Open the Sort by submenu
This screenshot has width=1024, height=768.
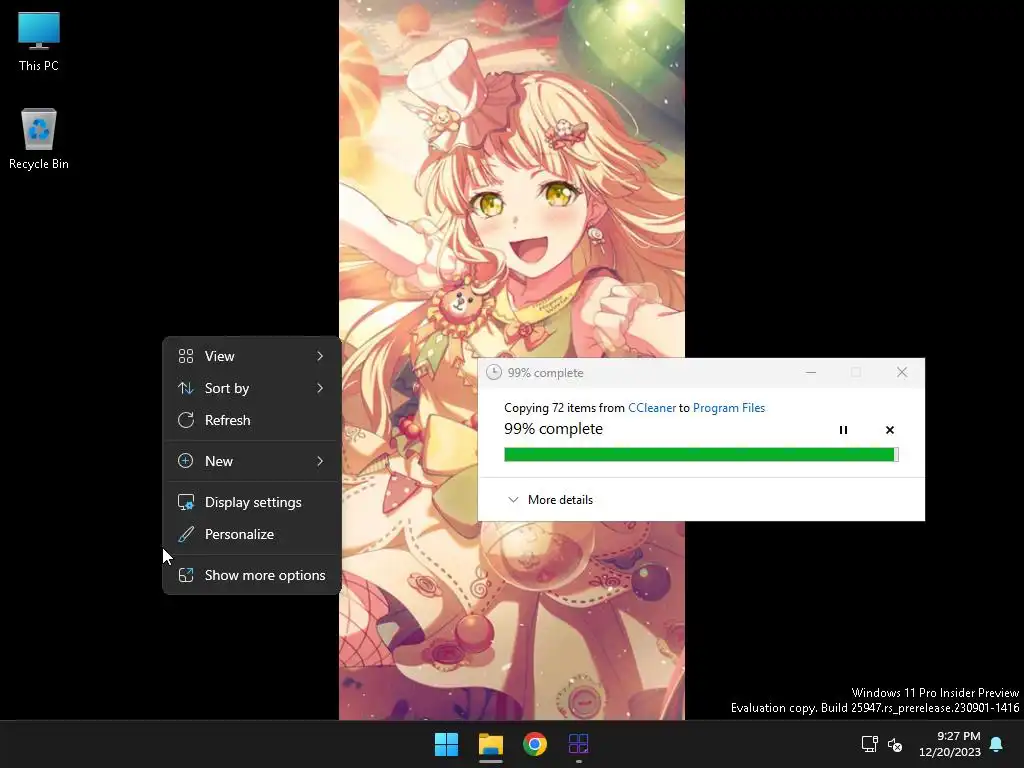[251, 388]
